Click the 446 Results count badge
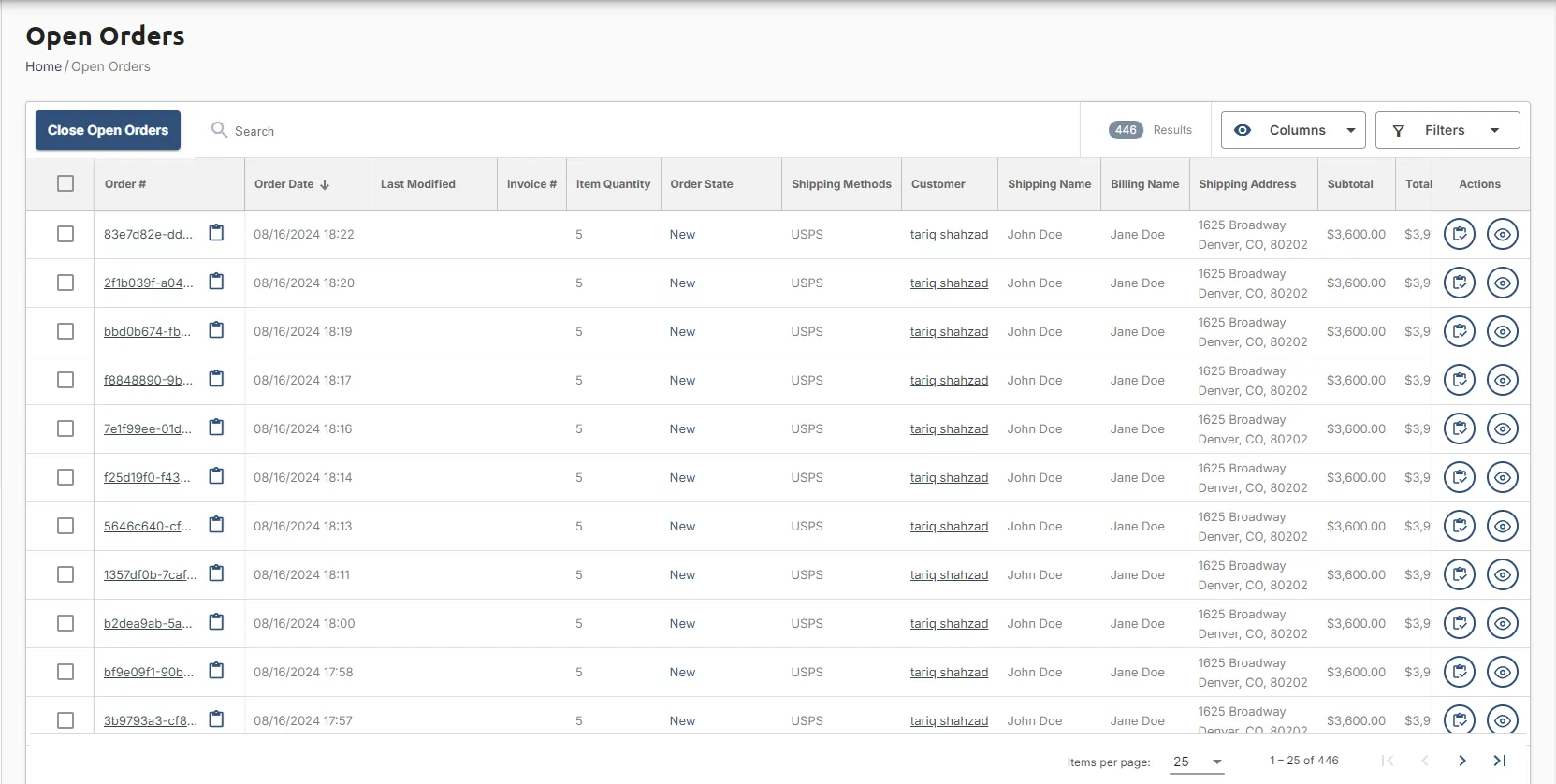 (1126, 130)
